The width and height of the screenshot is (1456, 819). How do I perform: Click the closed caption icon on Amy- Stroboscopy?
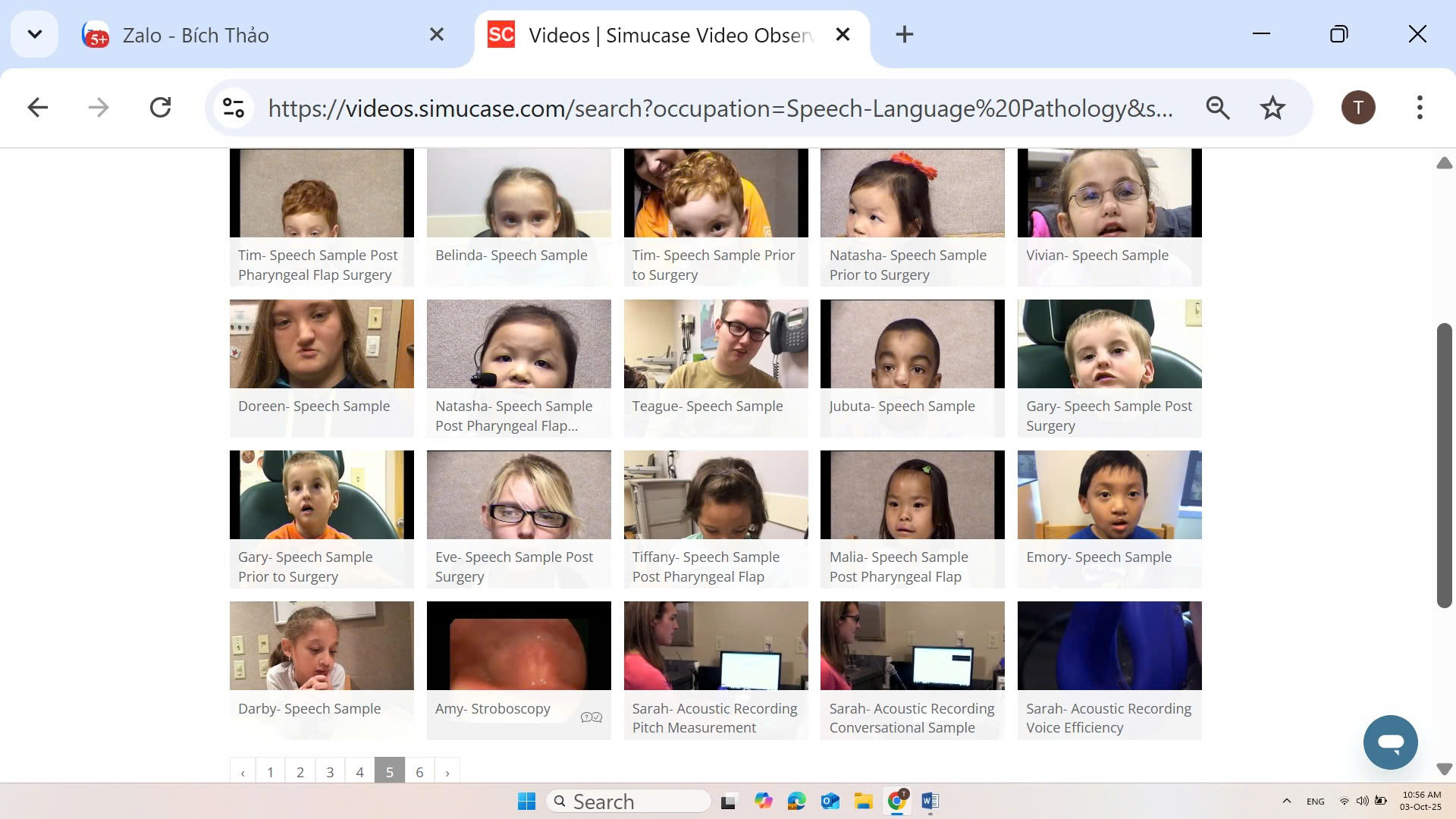[x=591, y=717]
